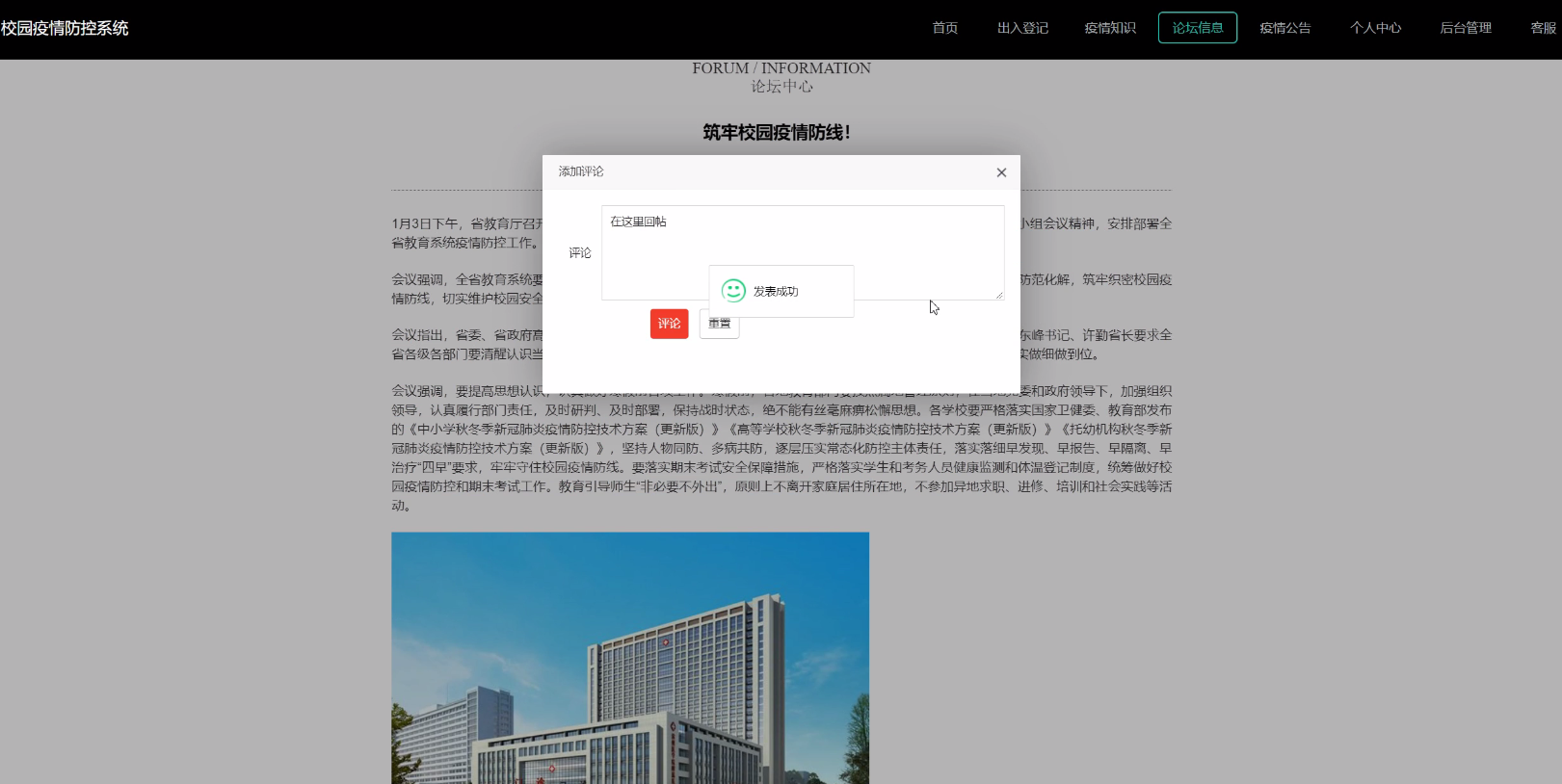Close the 添加评论 dialog with X
The image size is (1562, 784).
pyautogui.click(x=1001, y=172)
